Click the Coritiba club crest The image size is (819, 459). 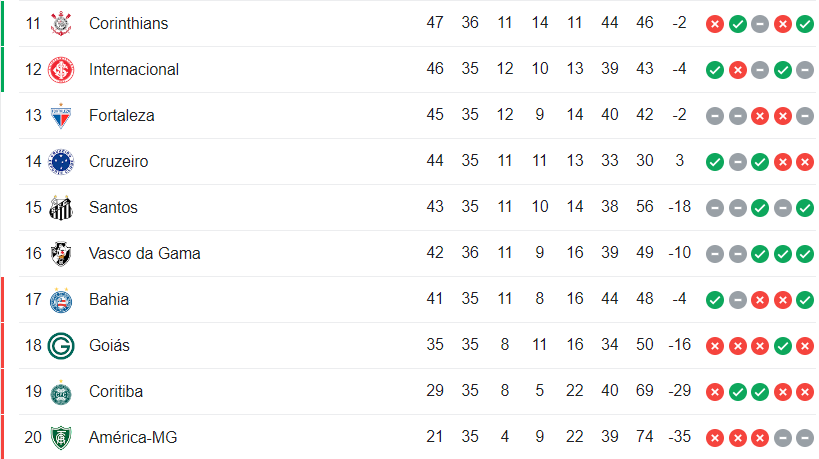tap(61, 391)
